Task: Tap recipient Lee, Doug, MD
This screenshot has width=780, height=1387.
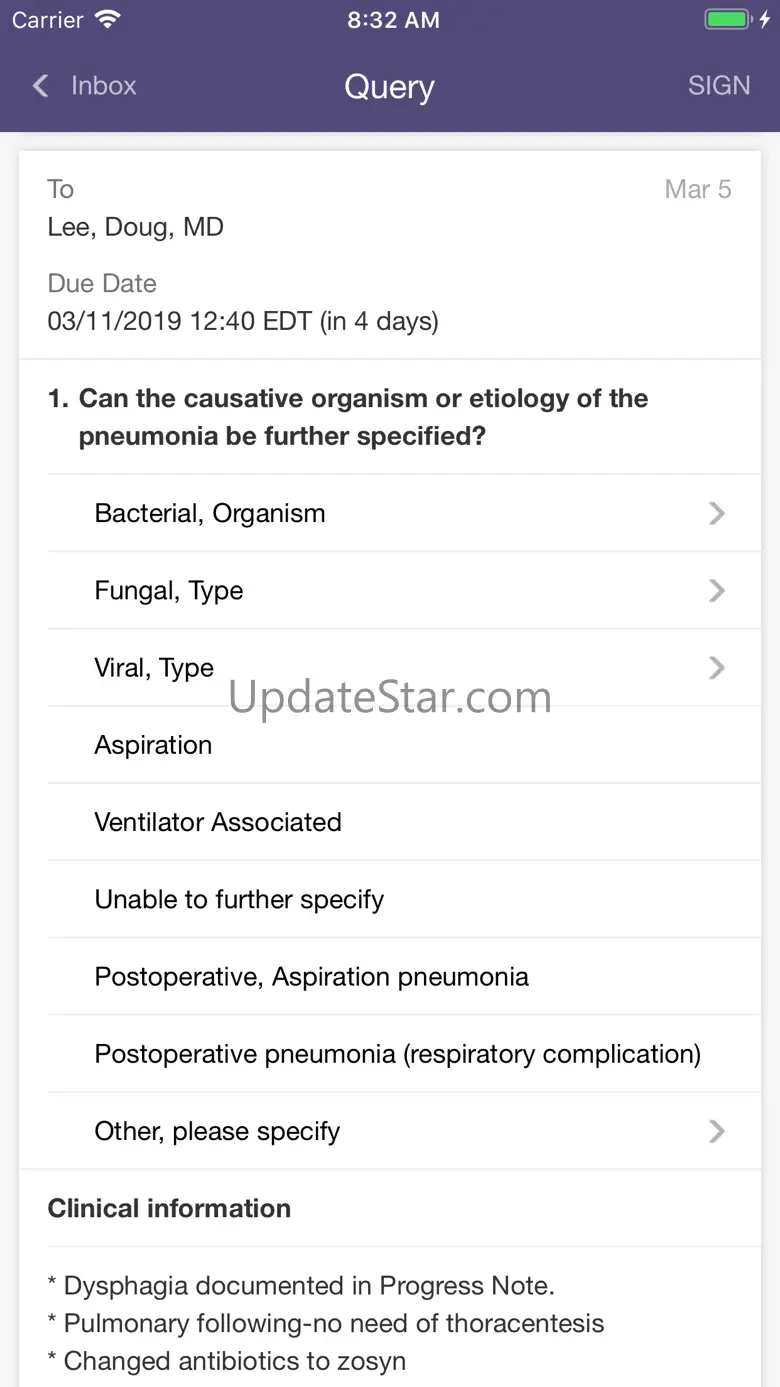Action: pyautogui.click(x=135, y=227)
